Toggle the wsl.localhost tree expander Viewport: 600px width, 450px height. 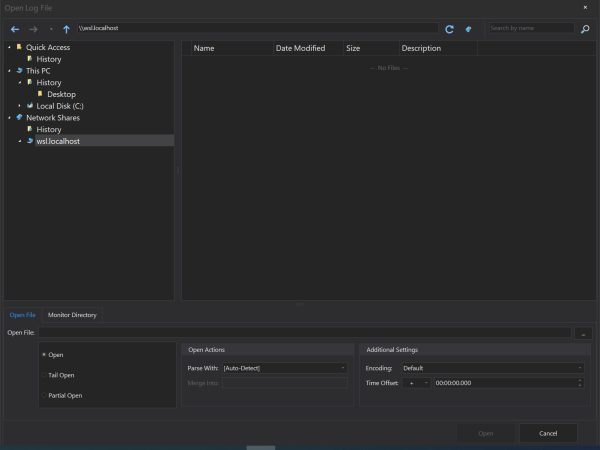click(20, 141)
